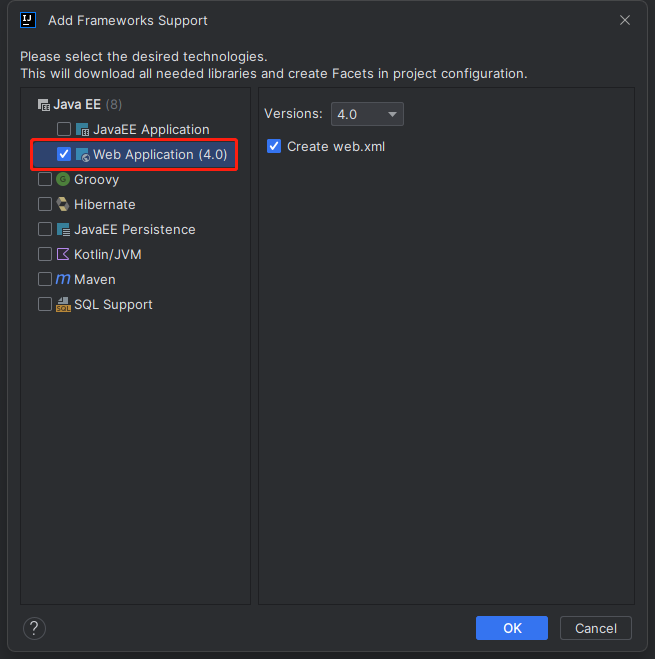Enable the Hibernate checkbox
655x659 pixels.
click(x=45, y=205)
